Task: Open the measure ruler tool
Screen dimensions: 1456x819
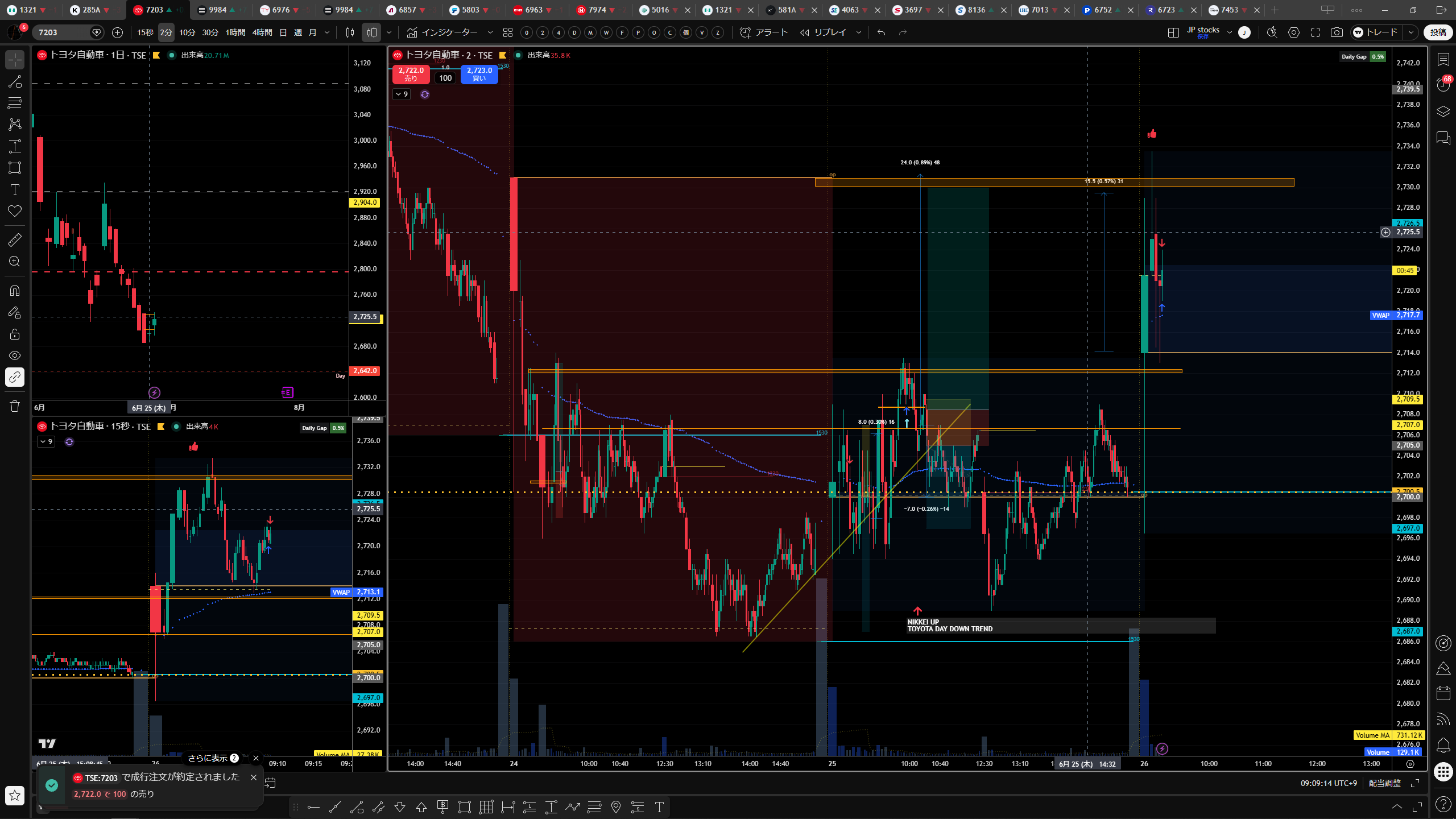Action: point(15,240)
